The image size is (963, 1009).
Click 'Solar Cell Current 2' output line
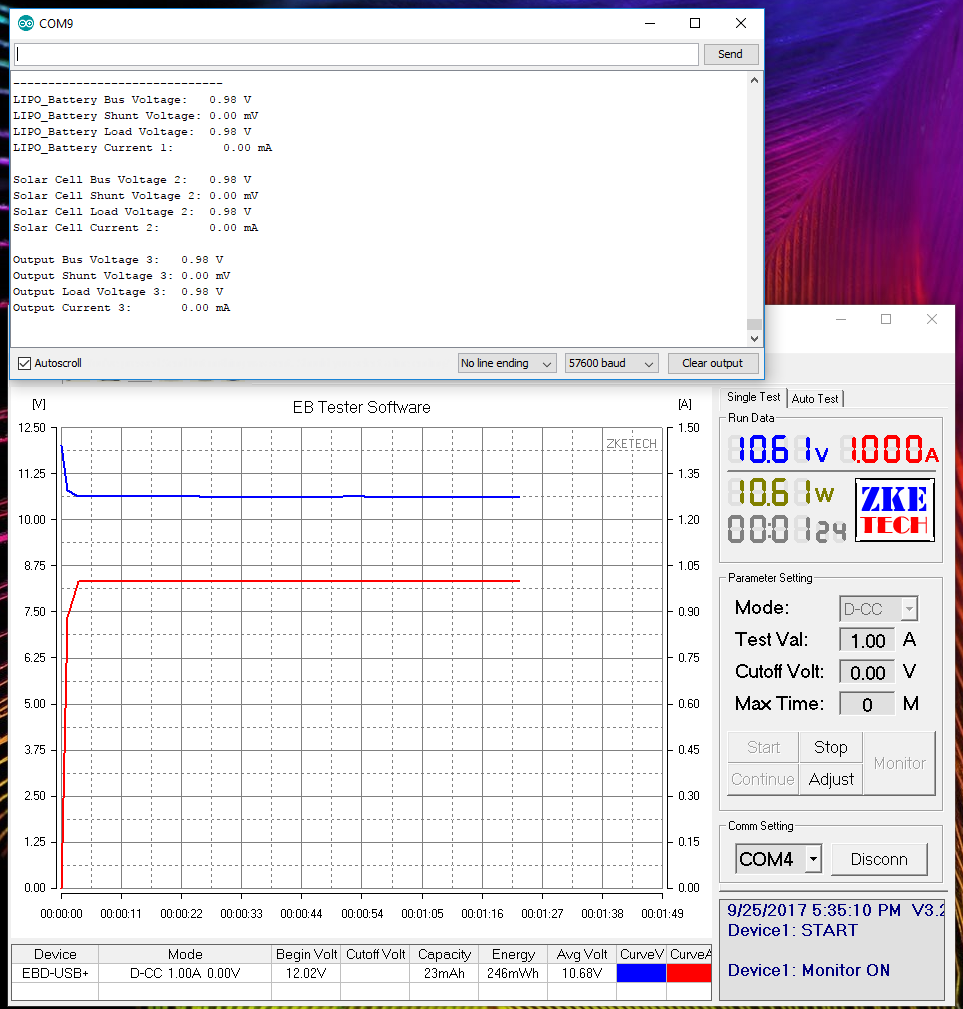pos(135,228)
